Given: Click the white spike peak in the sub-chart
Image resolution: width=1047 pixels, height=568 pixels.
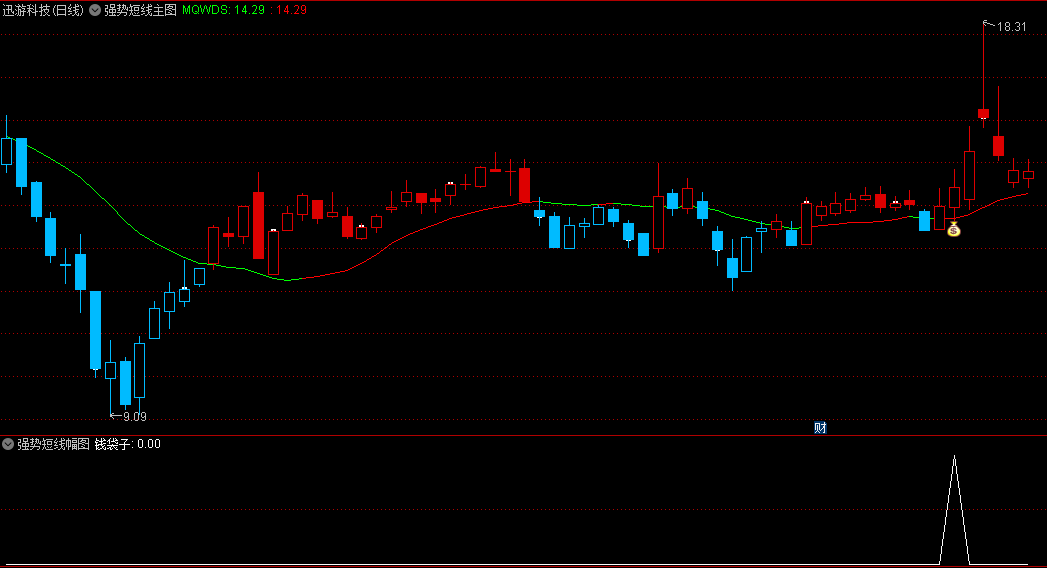Looking at the screenshot, I should click(955, 458).
